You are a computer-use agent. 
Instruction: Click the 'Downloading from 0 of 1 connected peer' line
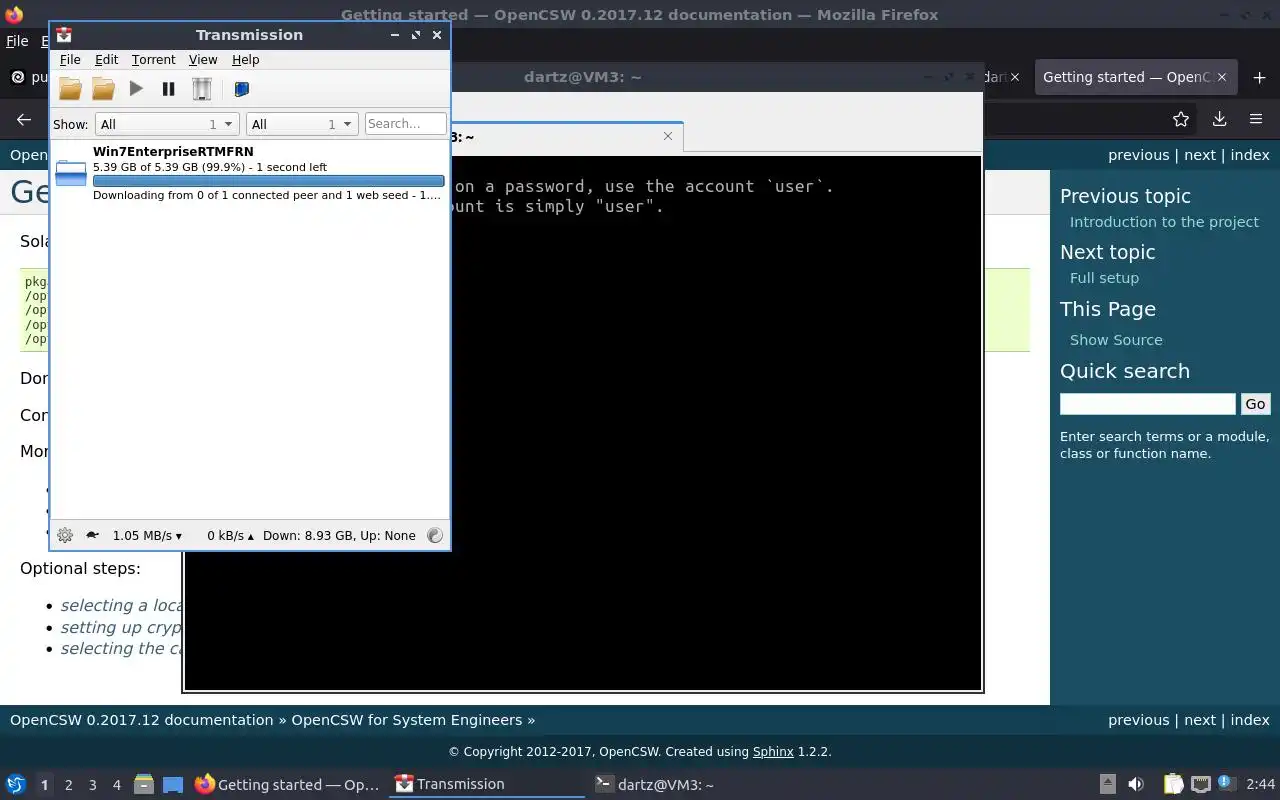[x=267, y=195]
